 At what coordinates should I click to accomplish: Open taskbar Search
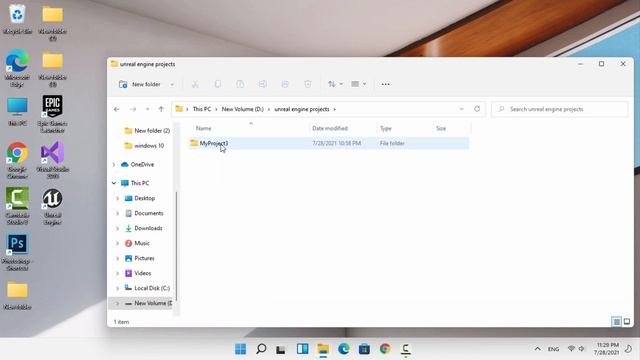point(261,349)
